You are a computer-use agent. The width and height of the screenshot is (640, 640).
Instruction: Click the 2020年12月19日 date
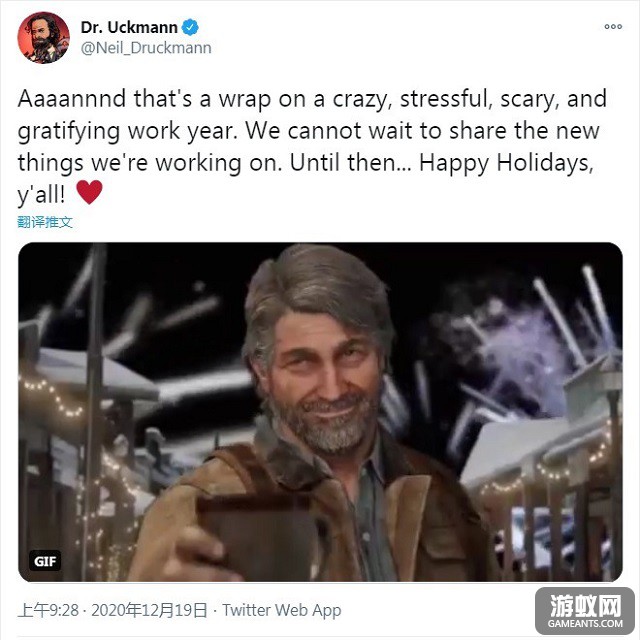[149, 610]
